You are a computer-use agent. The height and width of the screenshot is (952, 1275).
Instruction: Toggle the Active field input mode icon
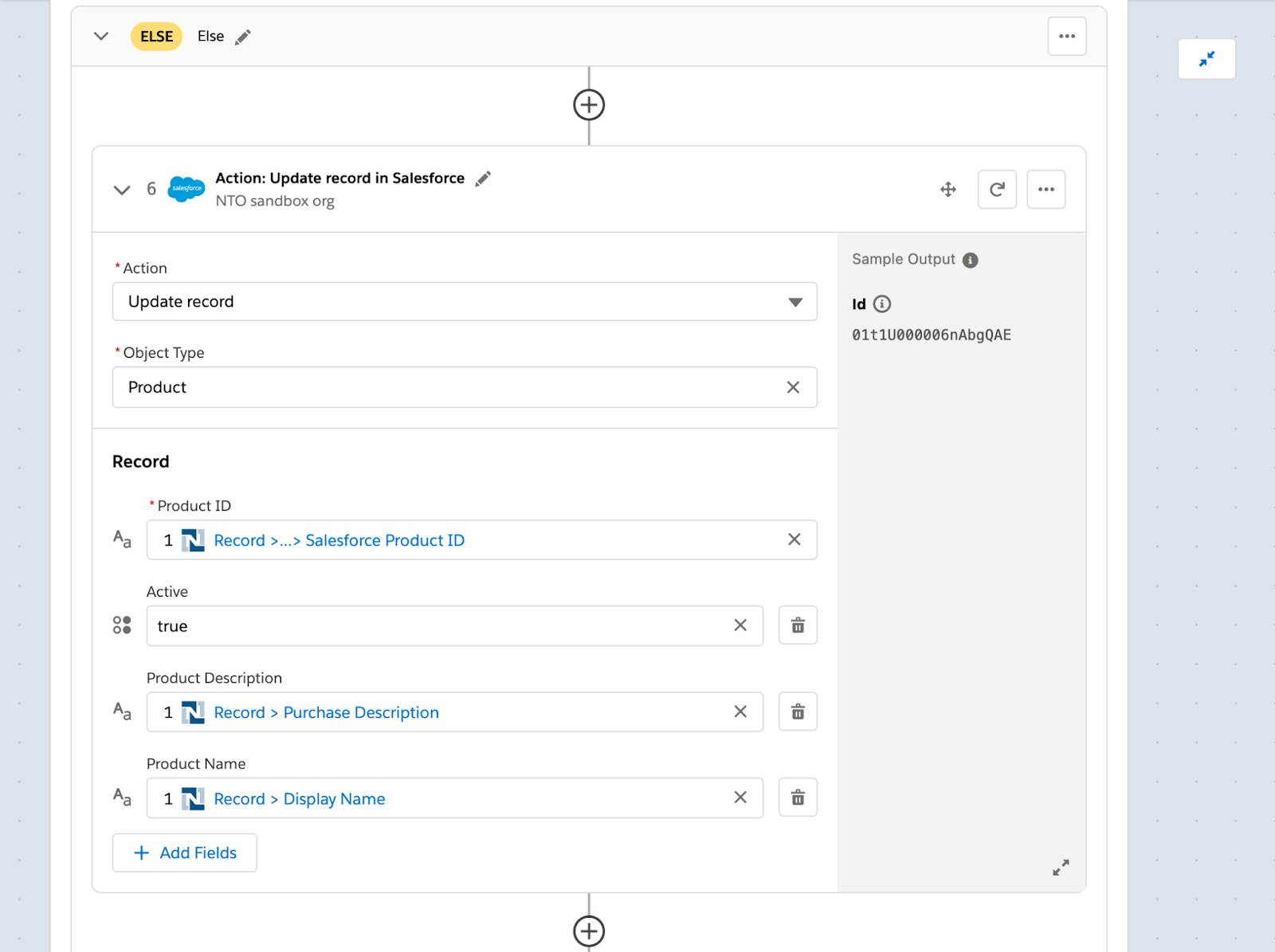(x=122, y=625)
